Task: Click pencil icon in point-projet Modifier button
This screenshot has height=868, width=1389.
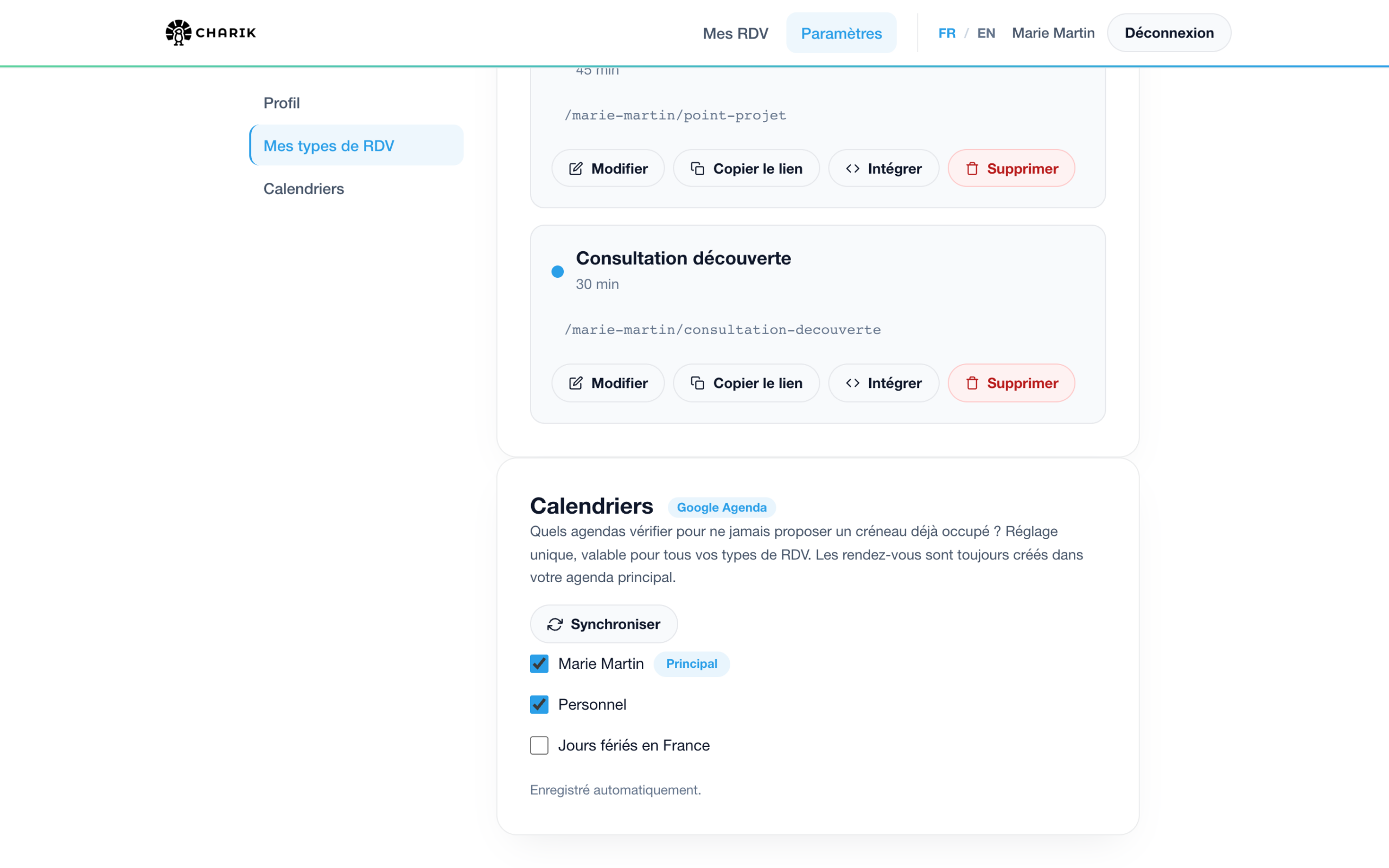Action: [576, 168]
